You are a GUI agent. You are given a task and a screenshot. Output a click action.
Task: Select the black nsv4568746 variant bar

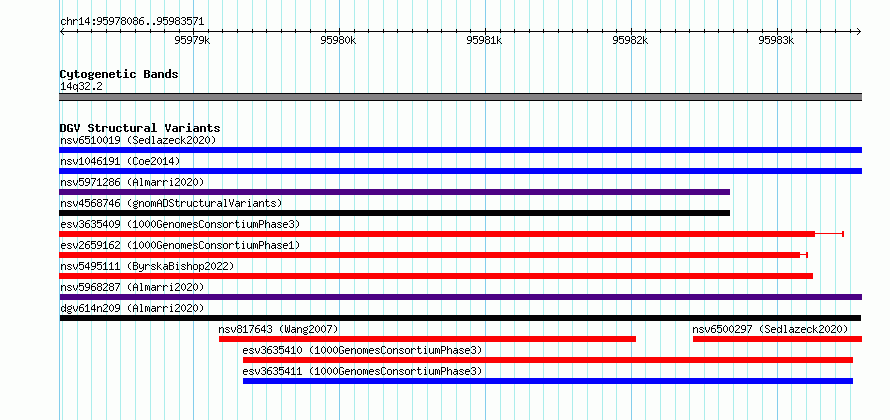[x=394, y=213]
